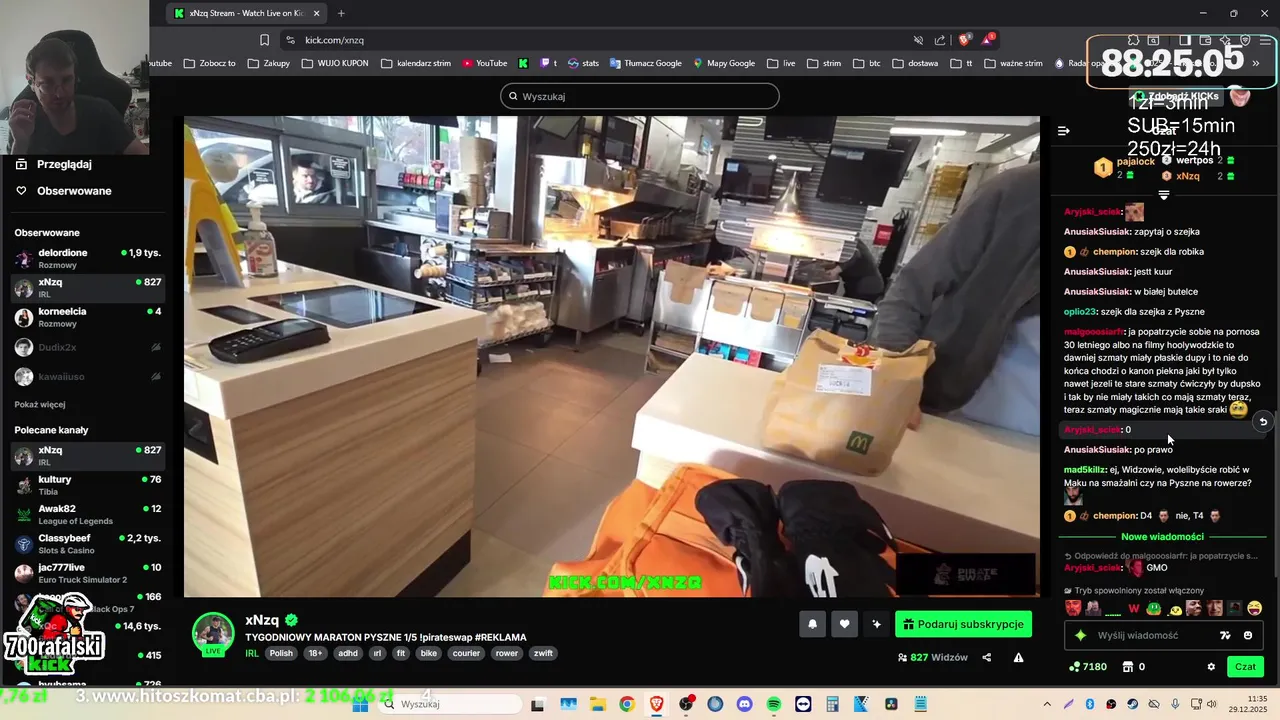This screenshot has height=720, width=1280.
Task: Open the share icon beside viewer count
Action: tap(987, 657)
